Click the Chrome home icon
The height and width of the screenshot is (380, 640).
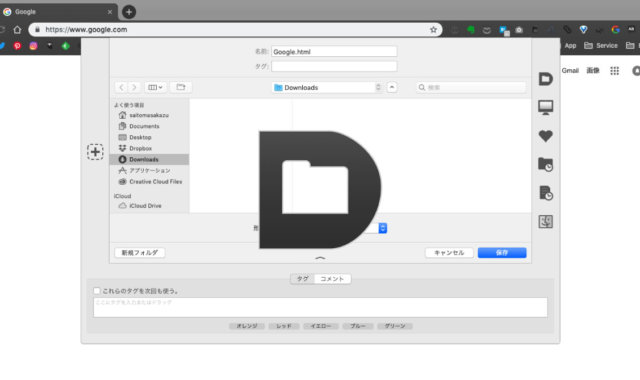point(17,29)
